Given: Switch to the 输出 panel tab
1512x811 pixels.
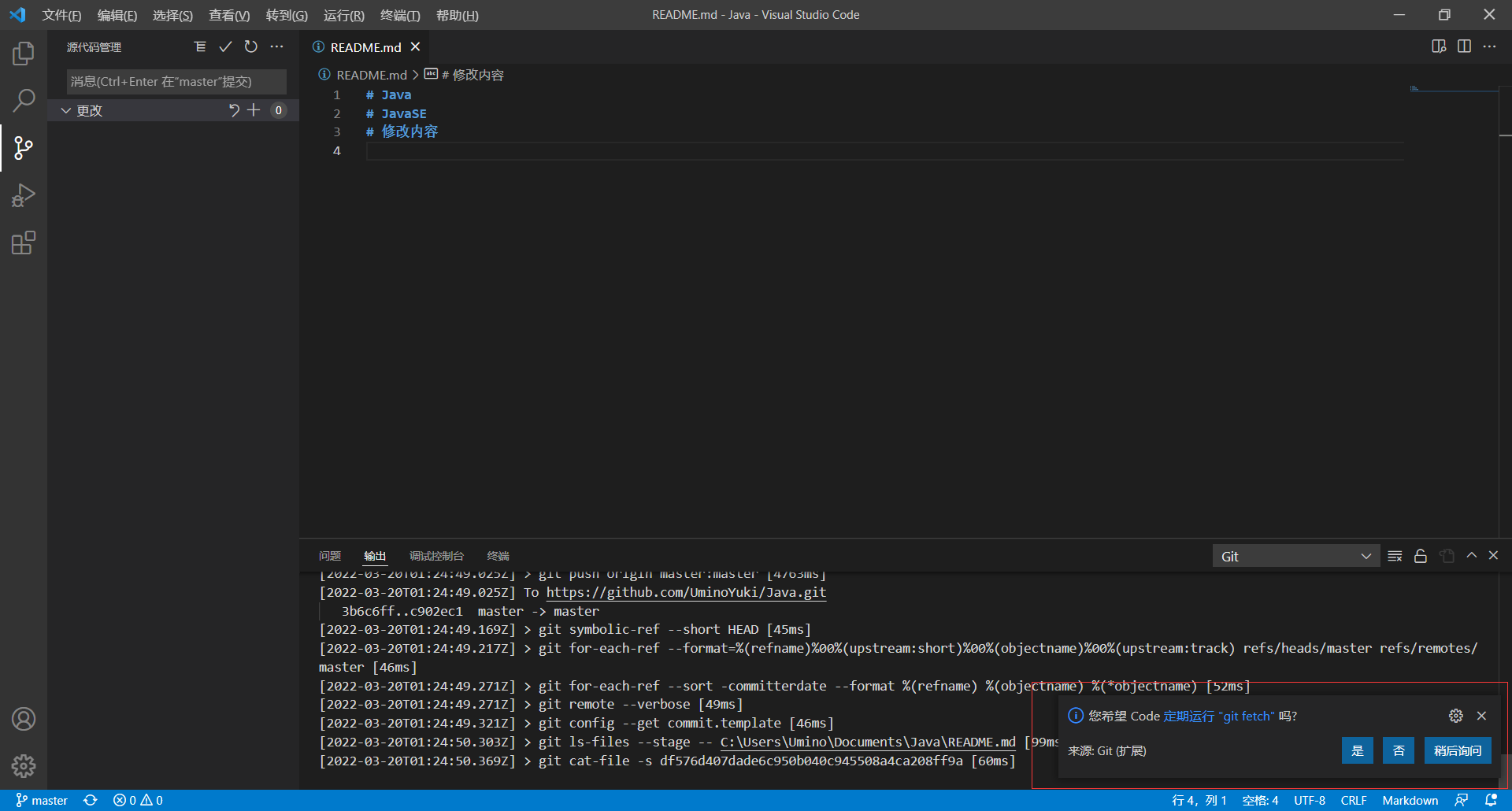Looking at the screenshot, I should click(375, 556).
